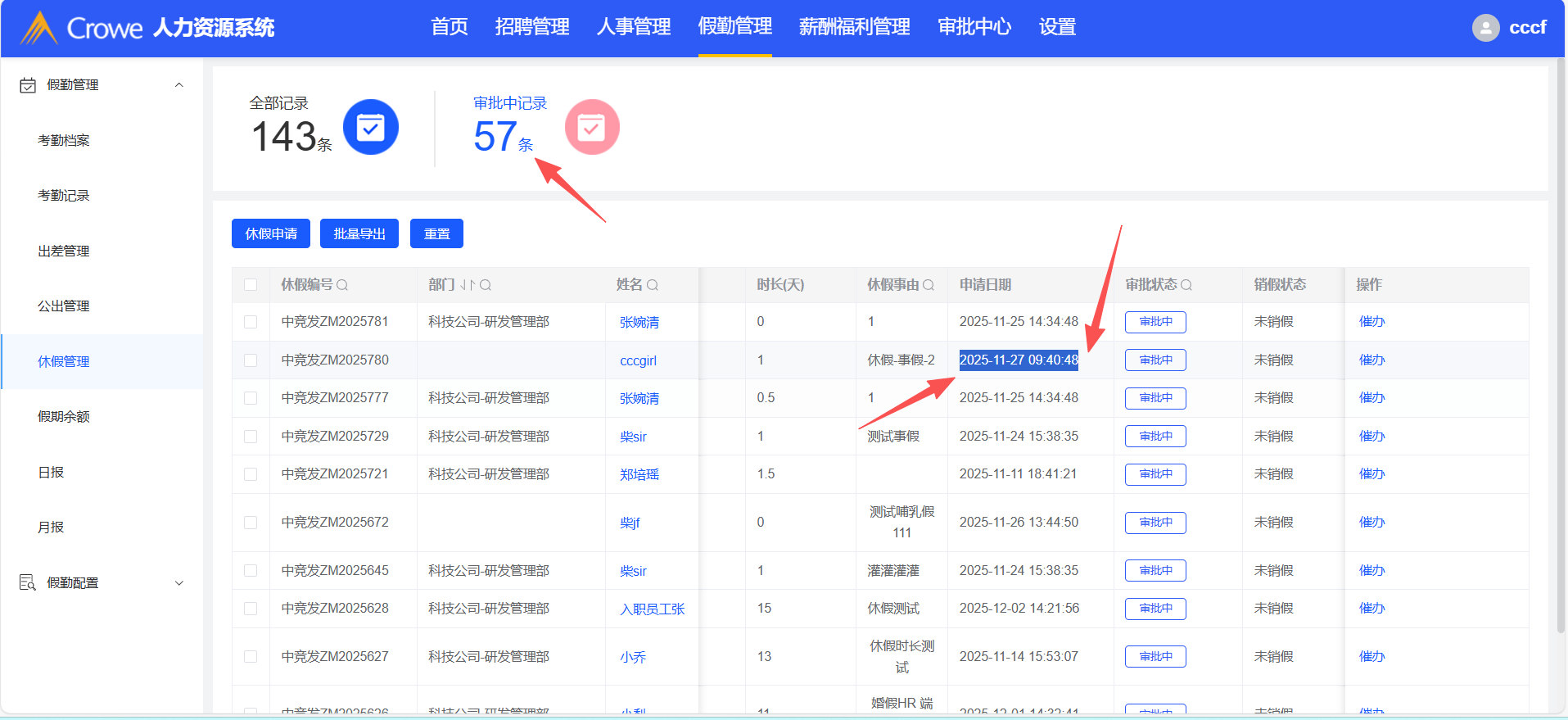The image size is (1568, 720).
Task: Click the vertical scrollbar on the right
Action: click(x=1561, y=344)
